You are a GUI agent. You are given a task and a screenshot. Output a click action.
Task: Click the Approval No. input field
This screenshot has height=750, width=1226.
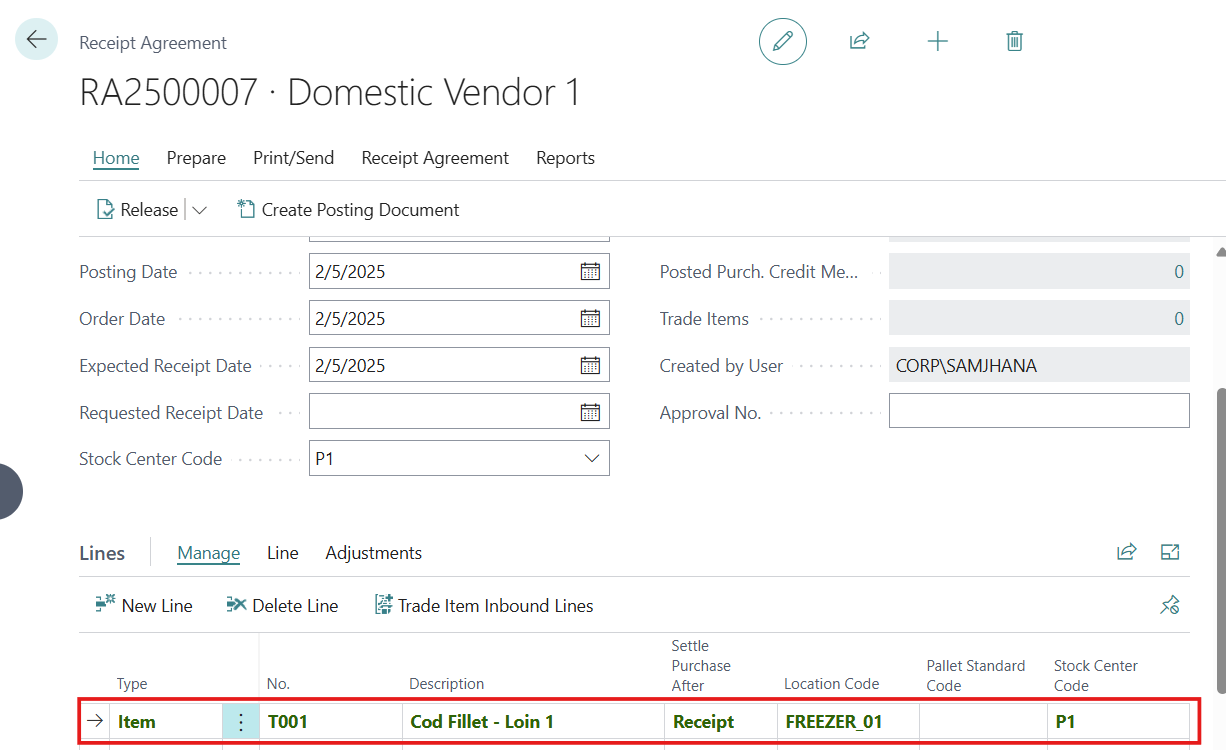coord(1038,412)
